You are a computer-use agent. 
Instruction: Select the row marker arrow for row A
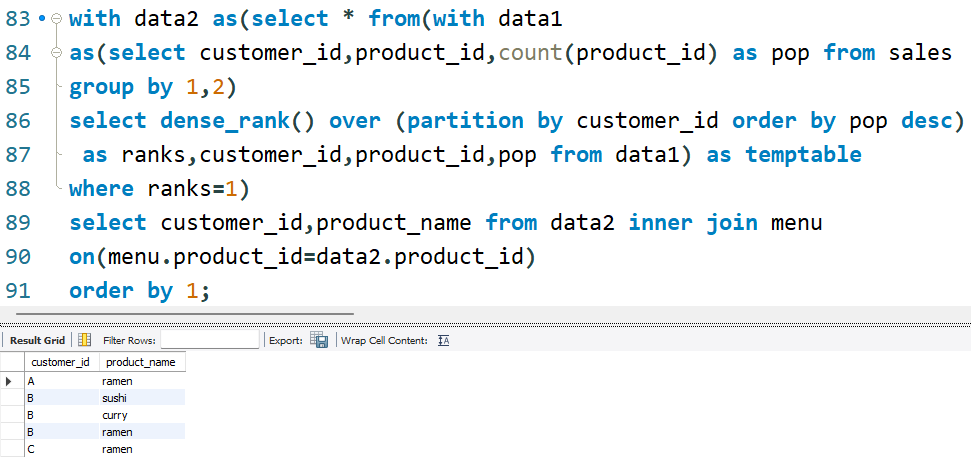coord(9,381)
